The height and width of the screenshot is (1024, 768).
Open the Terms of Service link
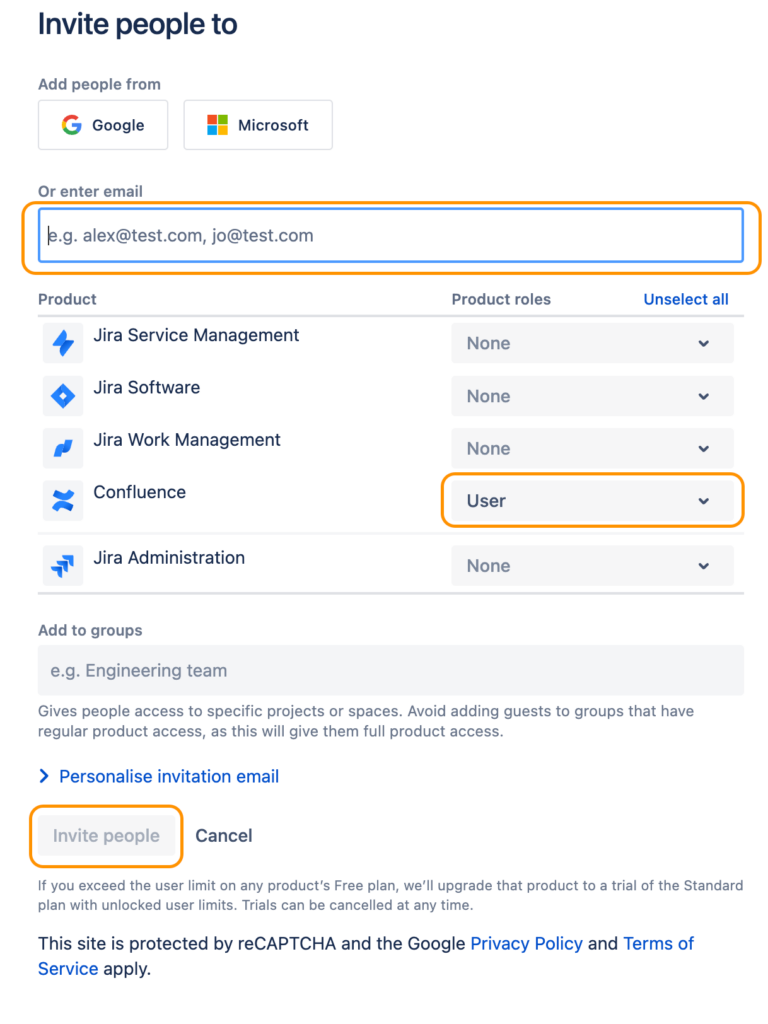click(x=366, y=956)
